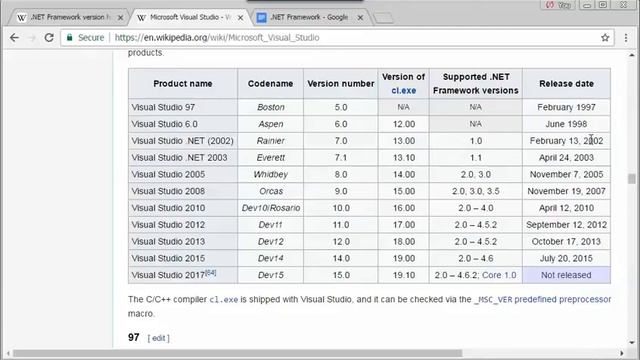
Task: Bookmark page with star icon
Action: [605, 38]
